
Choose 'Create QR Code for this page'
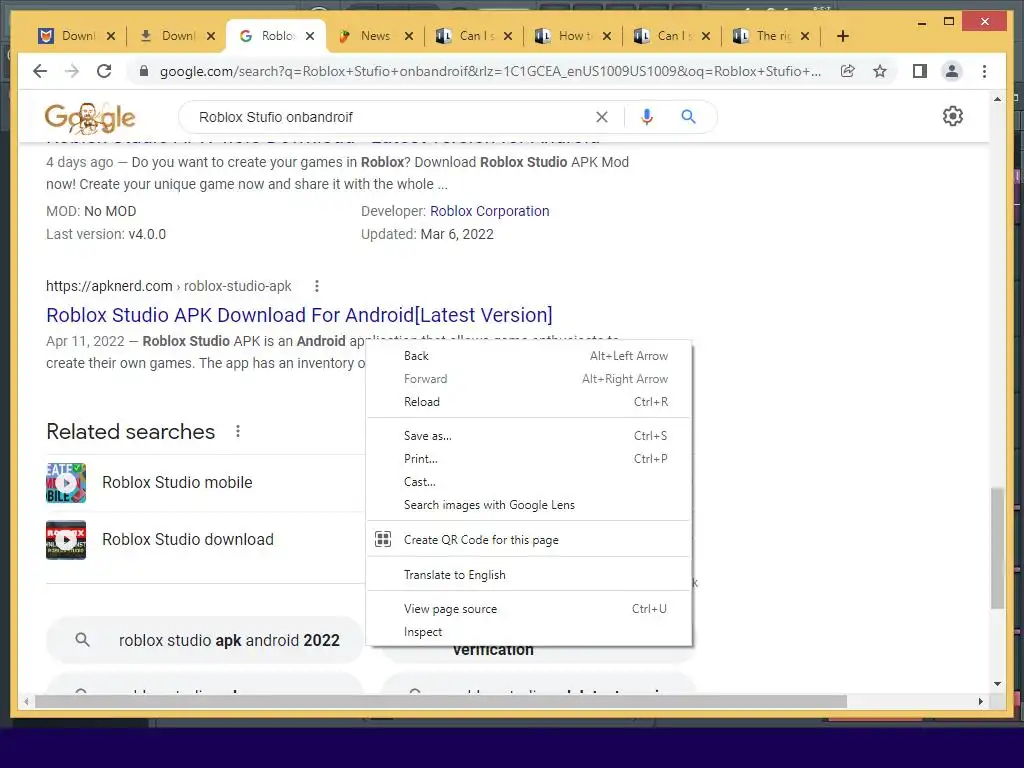pyautogui.click(x=529, y=539)
